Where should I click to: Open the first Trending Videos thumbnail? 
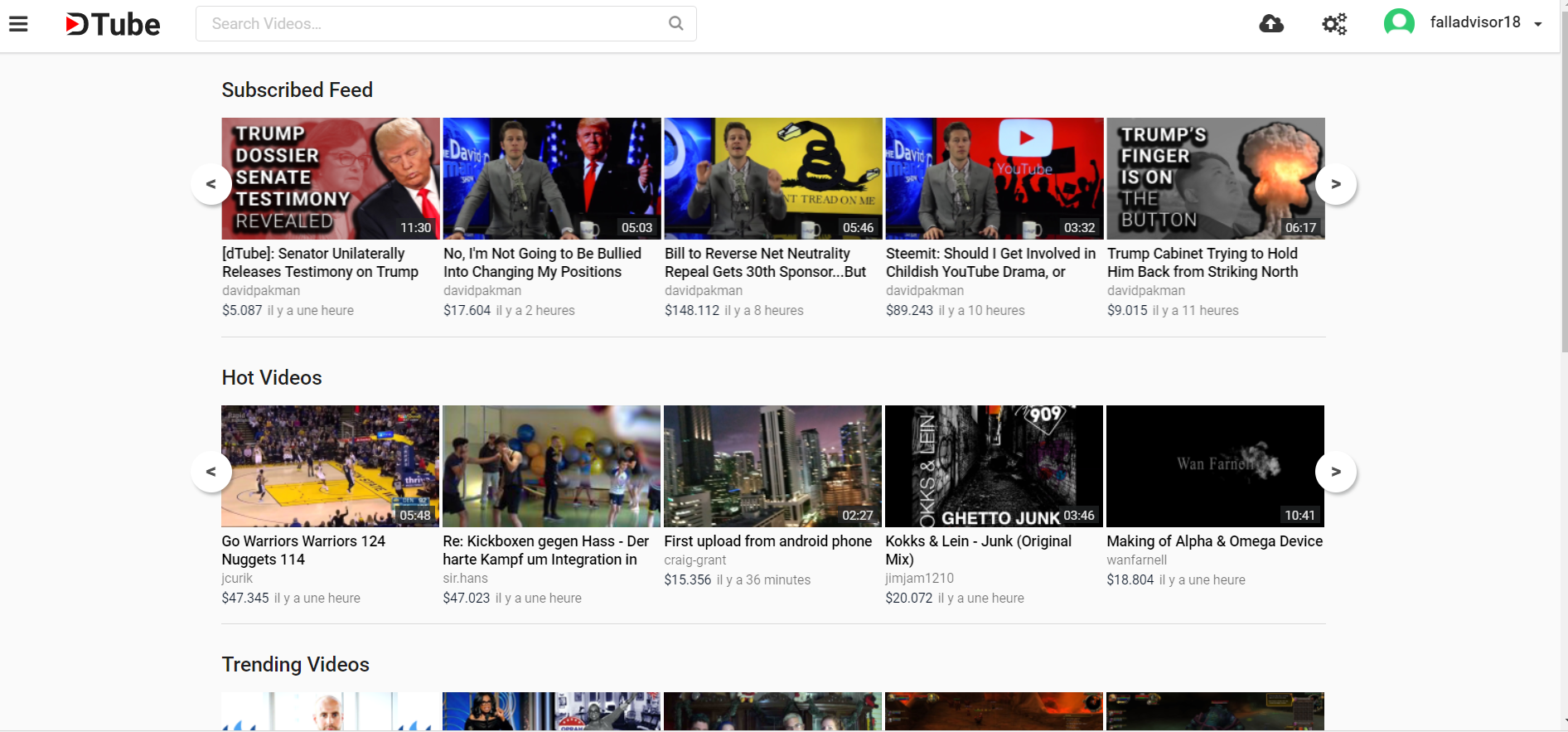pos(330,711)
